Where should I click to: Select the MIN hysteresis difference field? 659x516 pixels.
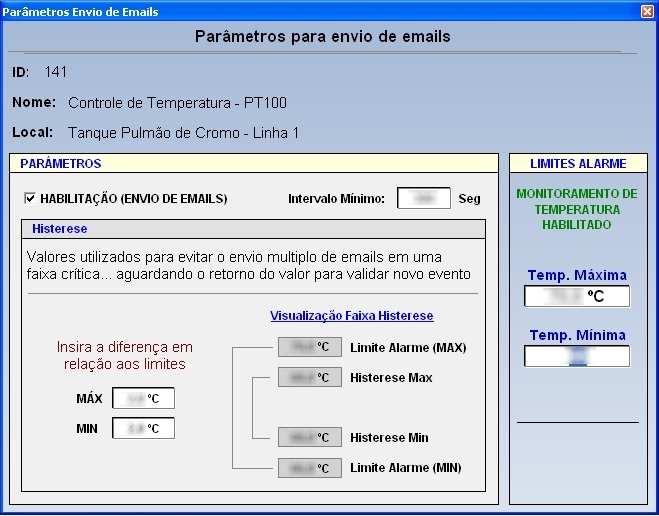(x=143, y=428)
